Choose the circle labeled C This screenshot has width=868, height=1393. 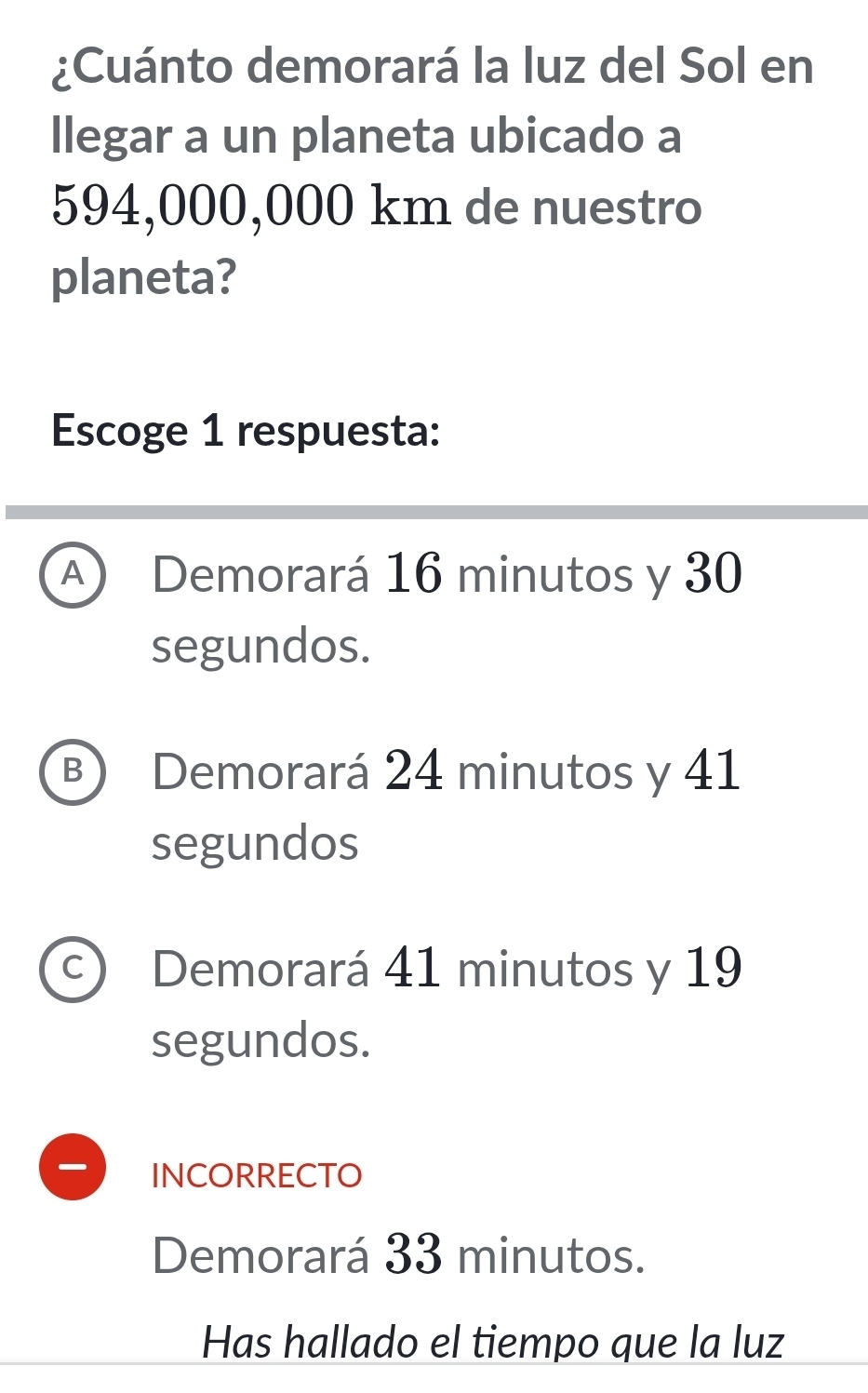pyautogui.click(x=72, y=971)
